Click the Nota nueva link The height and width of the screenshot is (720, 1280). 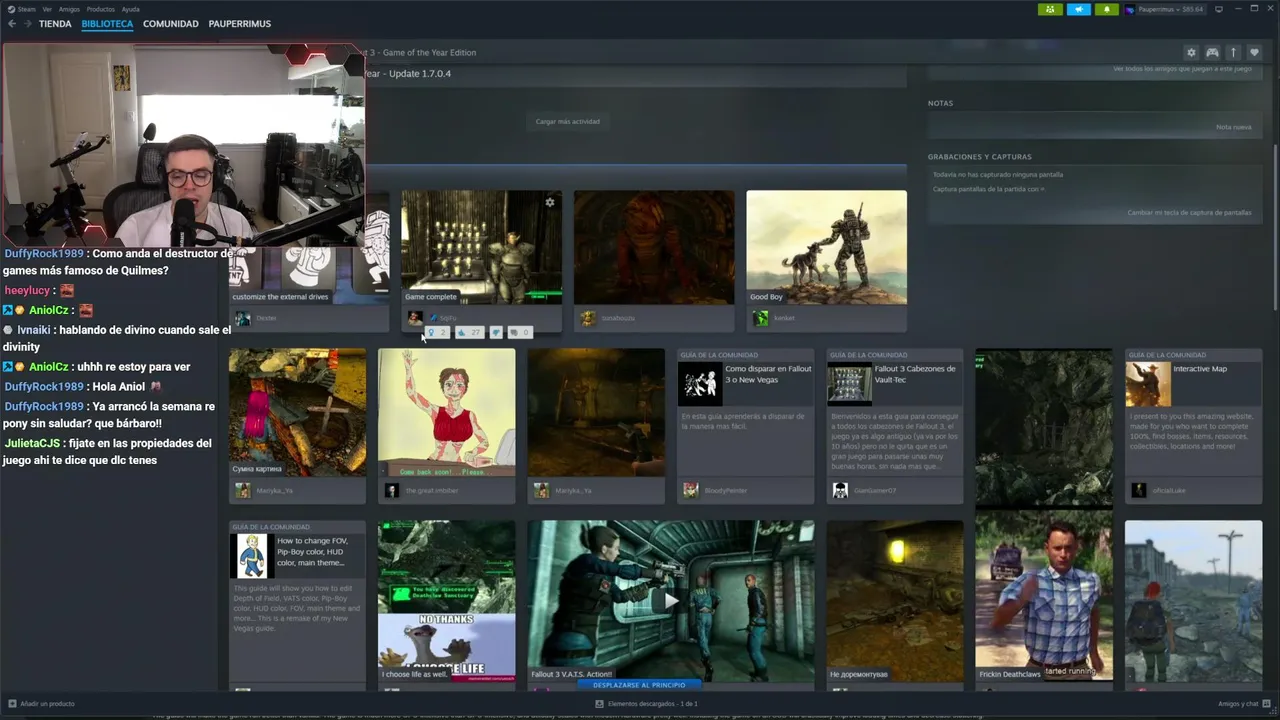(1233, 127)
